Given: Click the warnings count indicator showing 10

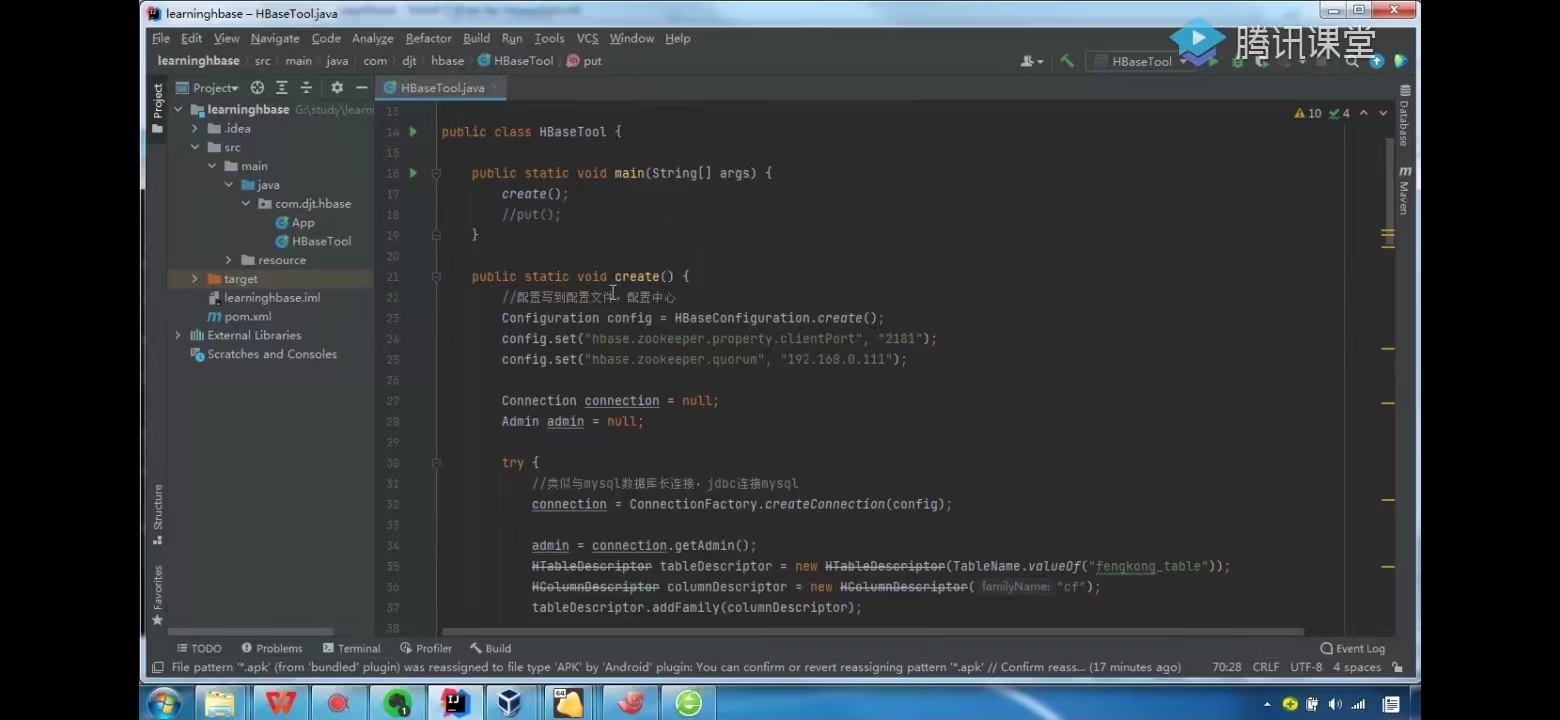Looking at the screenshot, I should point(1308,113).
